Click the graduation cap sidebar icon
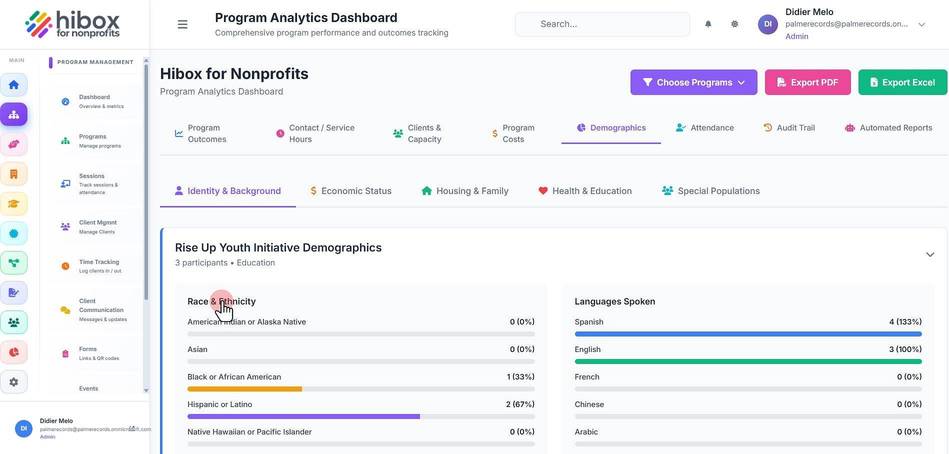949x454 pixels. [x=13, y=204]
